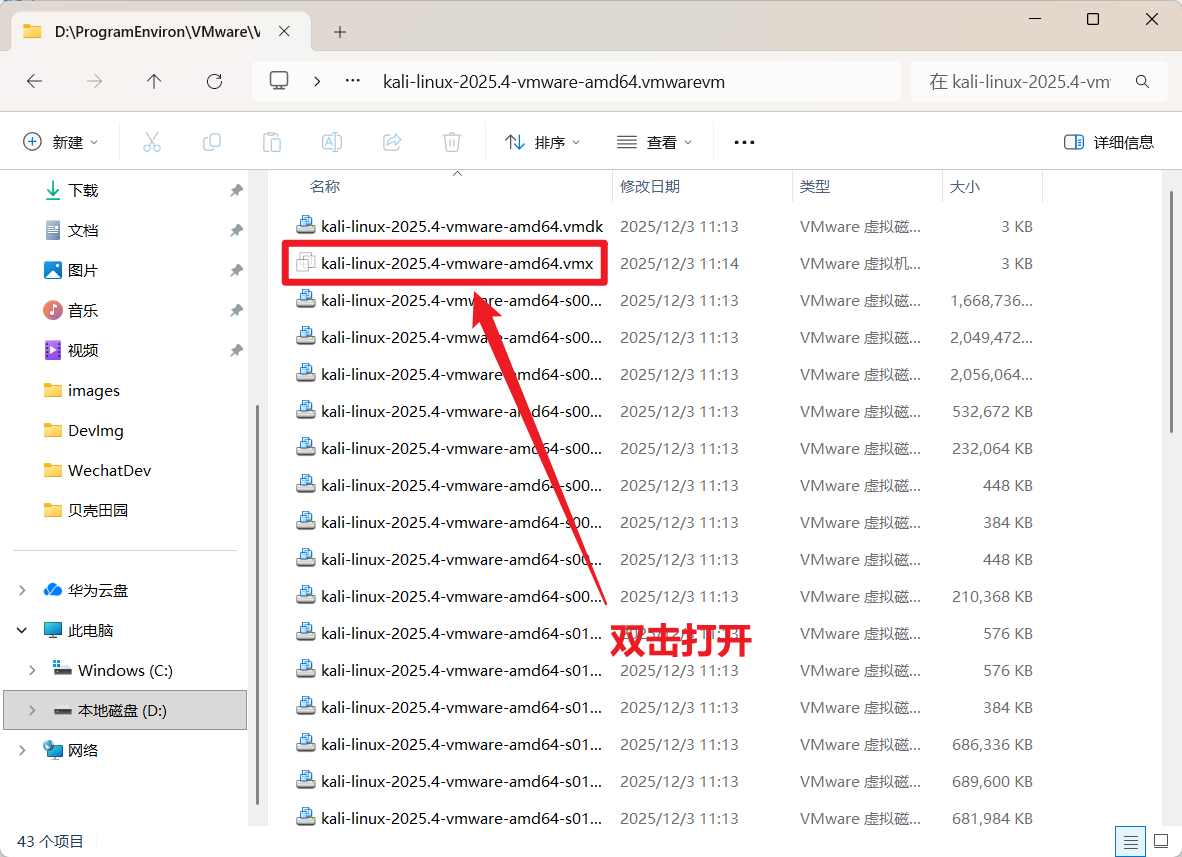Image resolution: width=1182 pixels, height=857 pixels.
Task: Unpin 下载 using its pin icon
Action: [x=236, y=191]
